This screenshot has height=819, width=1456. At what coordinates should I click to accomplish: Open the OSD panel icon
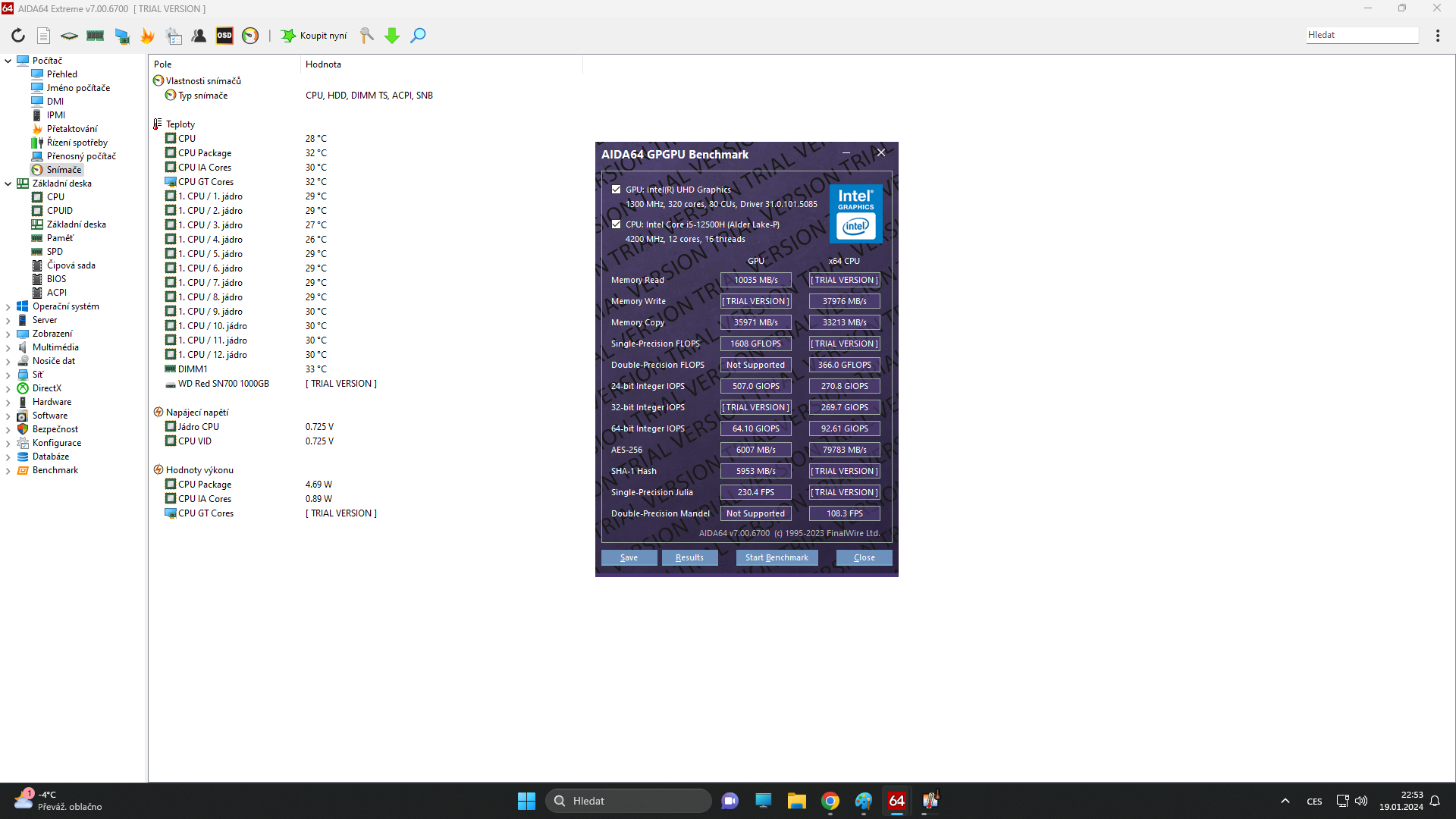click(224, 36)
